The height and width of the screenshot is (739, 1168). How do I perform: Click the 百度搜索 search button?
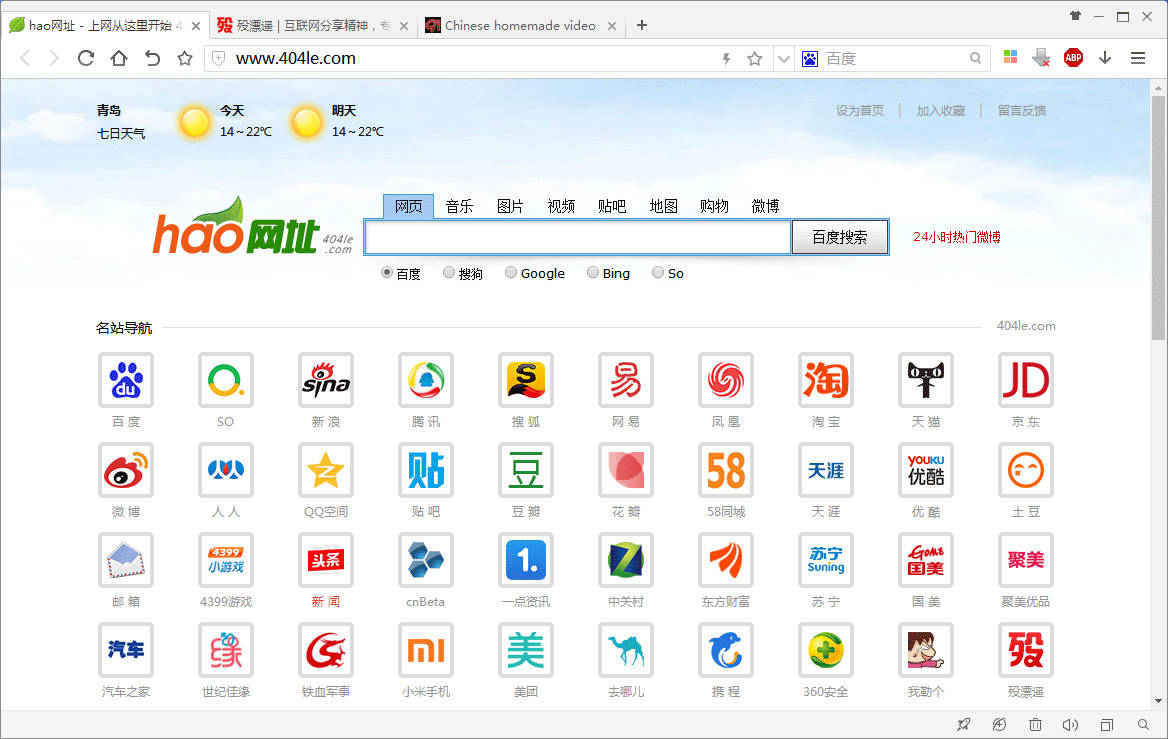click(840, 237)
